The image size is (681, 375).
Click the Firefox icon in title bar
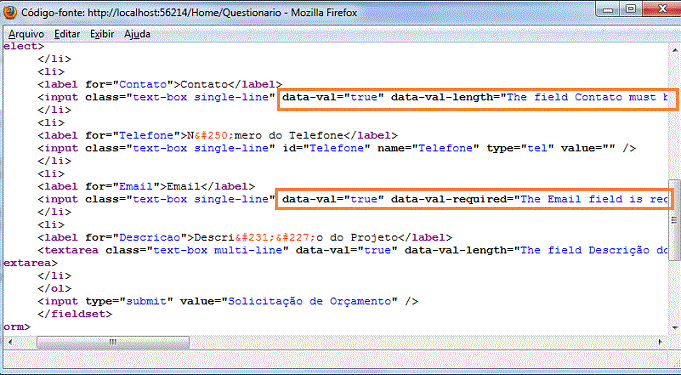(10, 12)
